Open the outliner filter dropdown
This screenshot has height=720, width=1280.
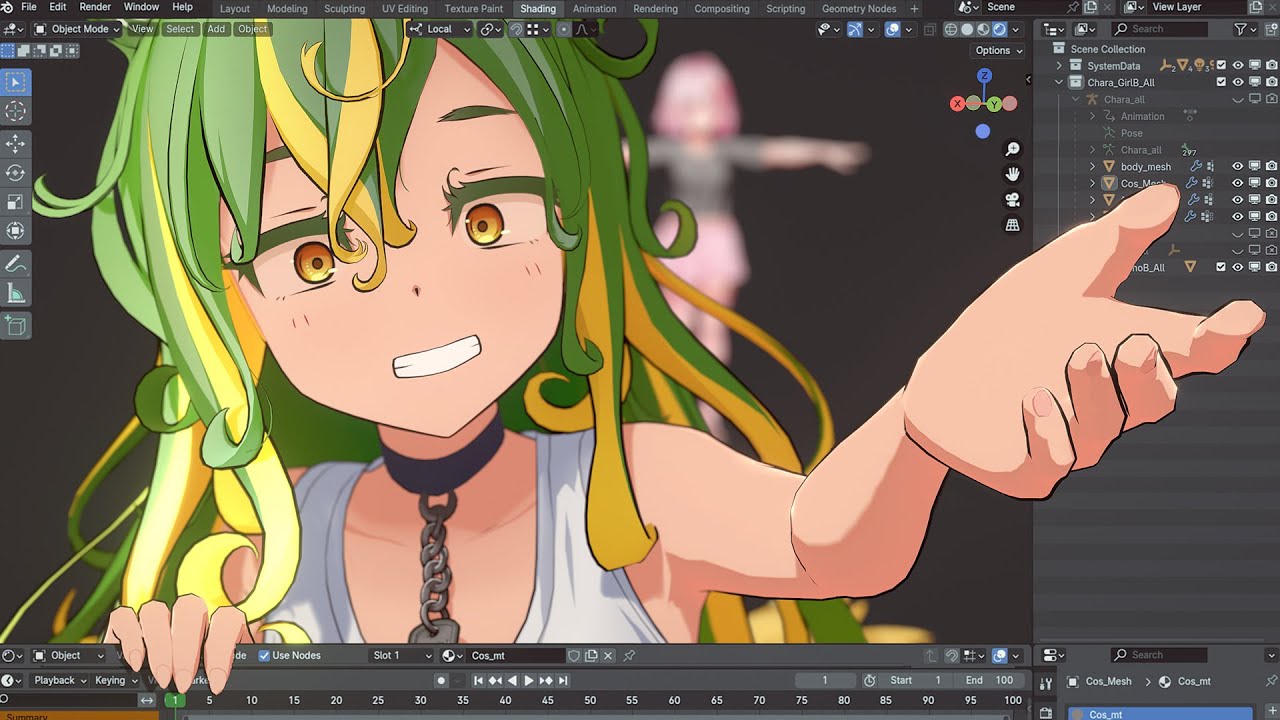click(1245, 29)
